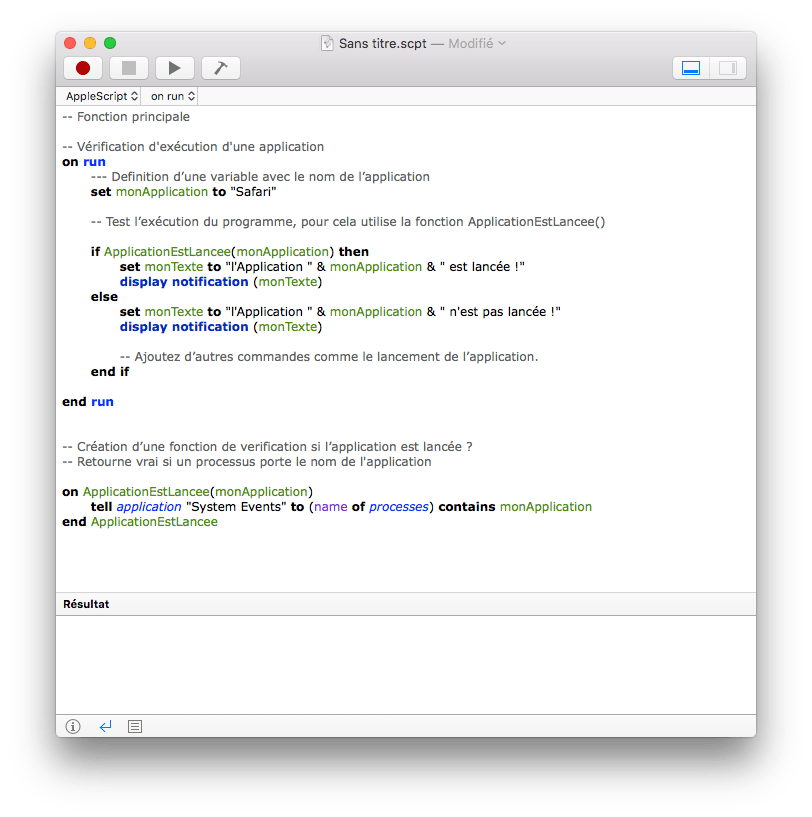Show the script description info icon
The width and height of the screenshot is (812, 817).
73,726
